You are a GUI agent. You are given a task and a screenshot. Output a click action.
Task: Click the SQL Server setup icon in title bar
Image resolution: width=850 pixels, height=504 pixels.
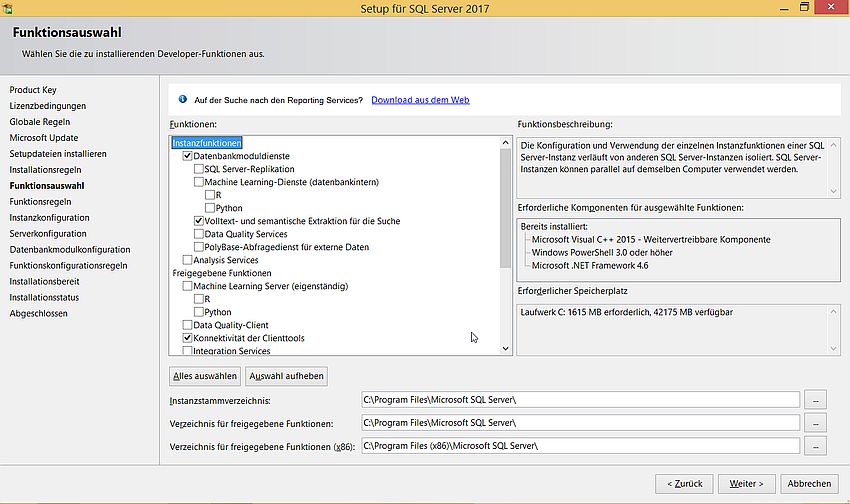(x=7, y=8)
